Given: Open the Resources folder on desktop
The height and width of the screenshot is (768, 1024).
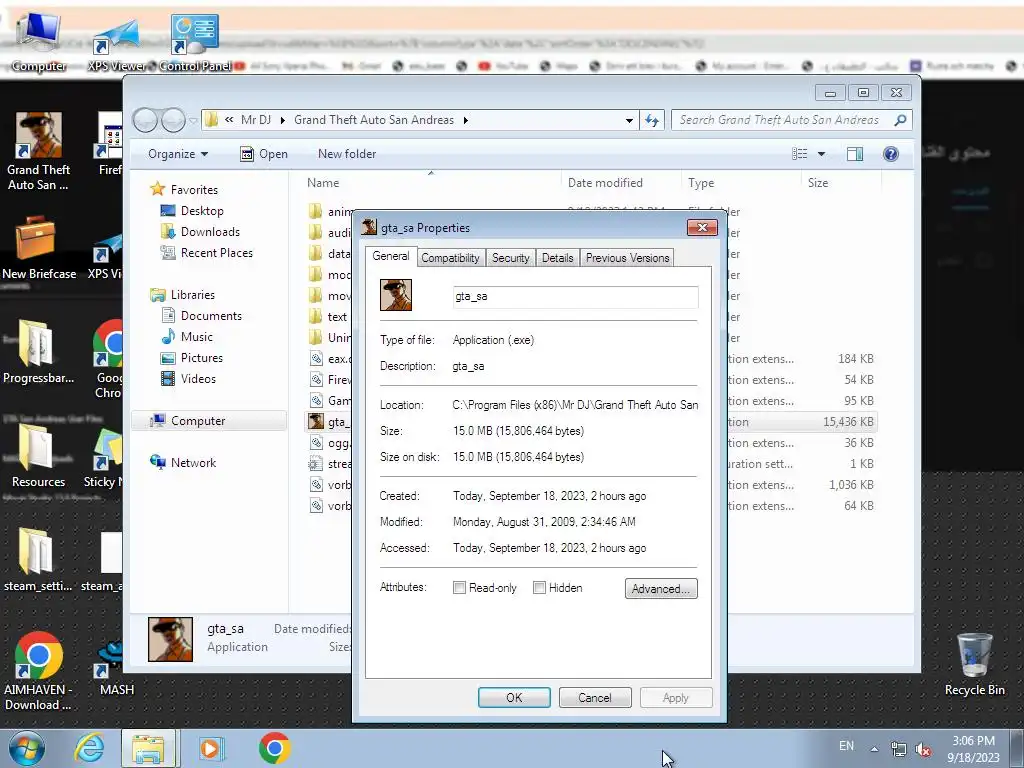Looking at the screenshot, I should pyautogui.click(x=38, y=456).
